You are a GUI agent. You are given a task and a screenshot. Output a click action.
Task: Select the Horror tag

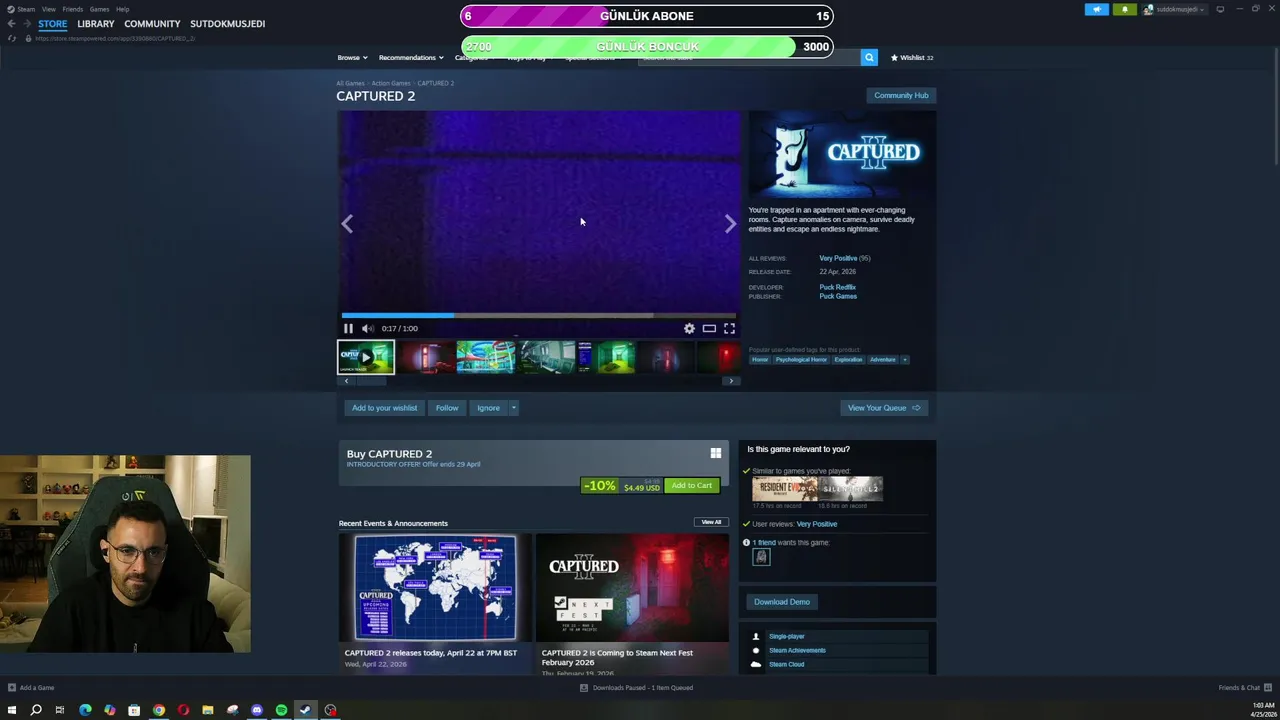[x=760, y=359]
